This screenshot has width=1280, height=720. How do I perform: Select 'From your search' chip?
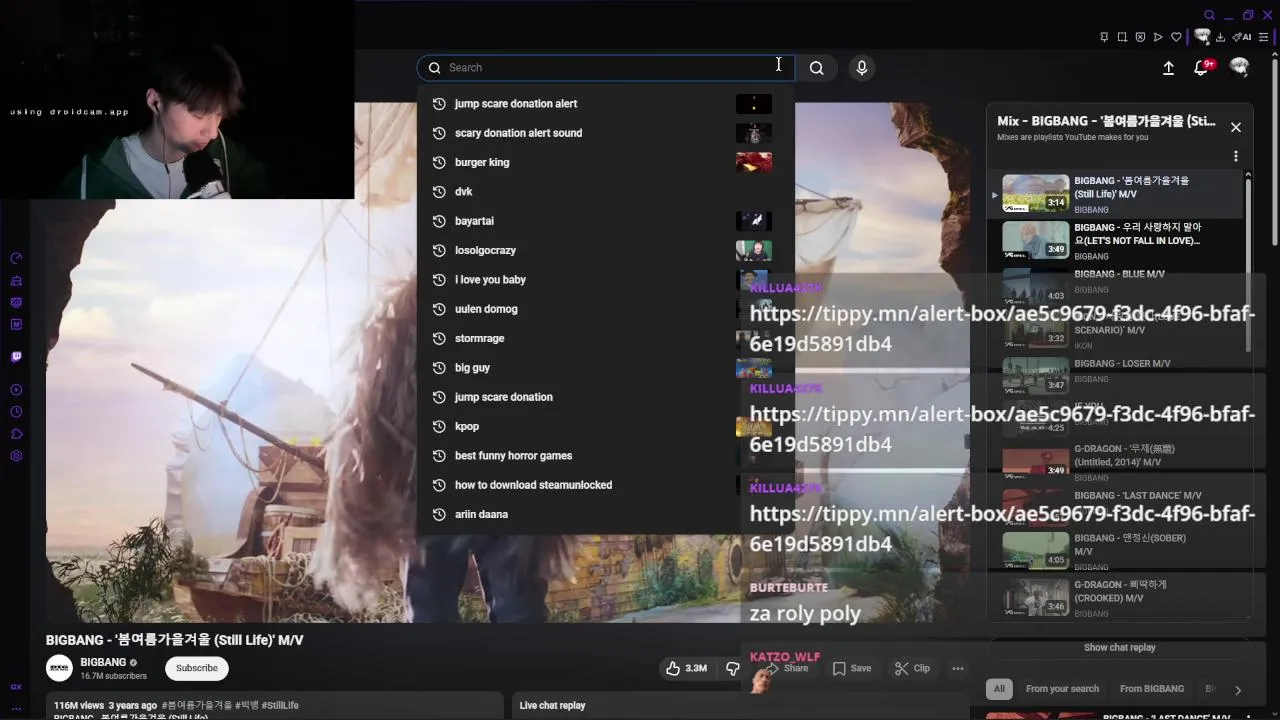coord(1062,689)
